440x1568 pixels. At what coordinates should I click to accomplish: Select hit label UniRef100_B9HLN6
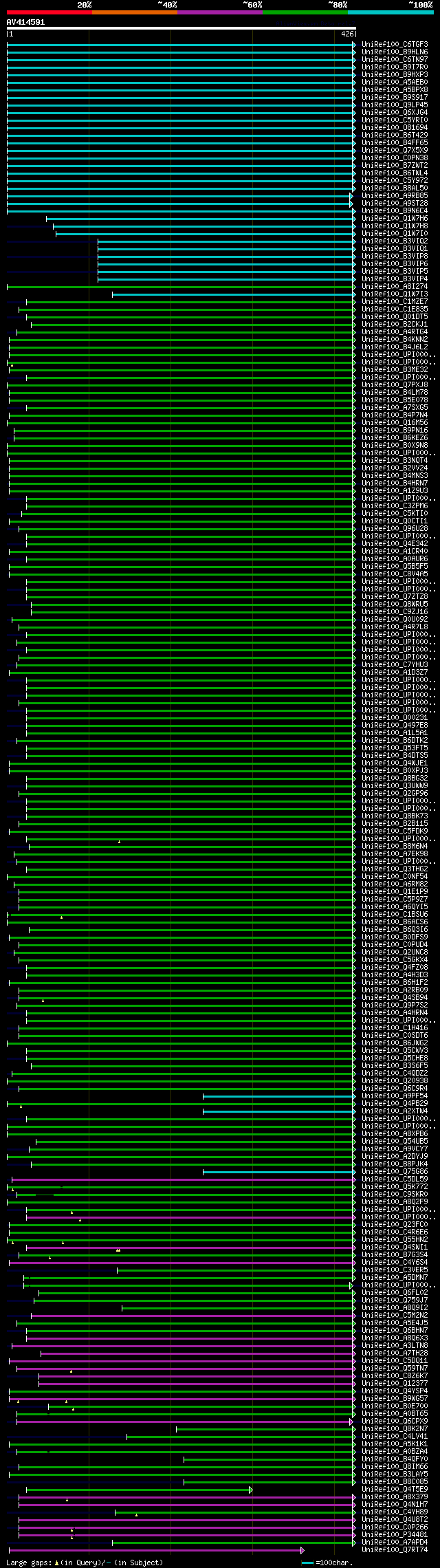395,52
